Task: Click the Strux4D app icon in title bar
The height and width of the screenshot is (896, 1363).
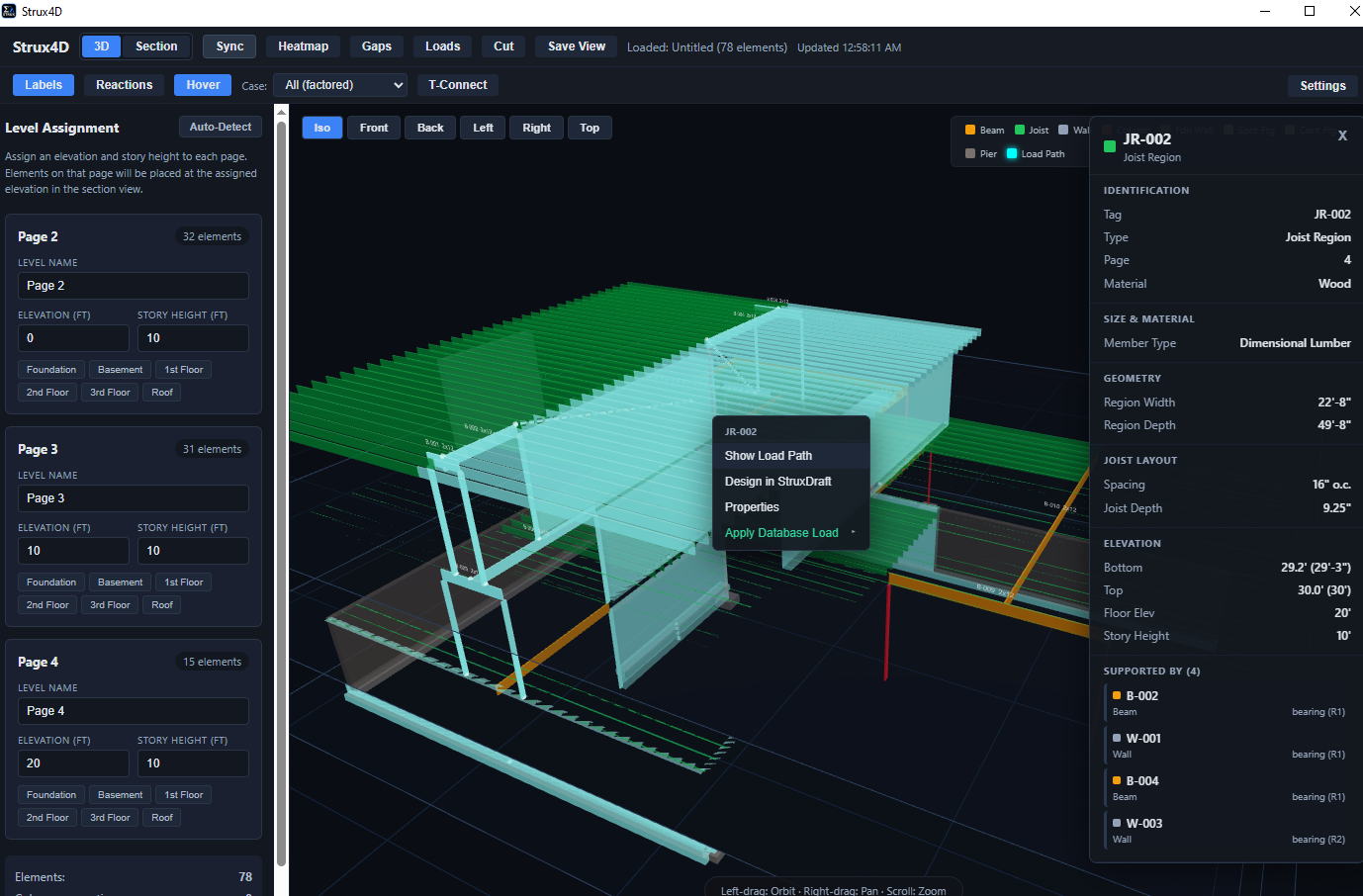Action: click(9, 11)
